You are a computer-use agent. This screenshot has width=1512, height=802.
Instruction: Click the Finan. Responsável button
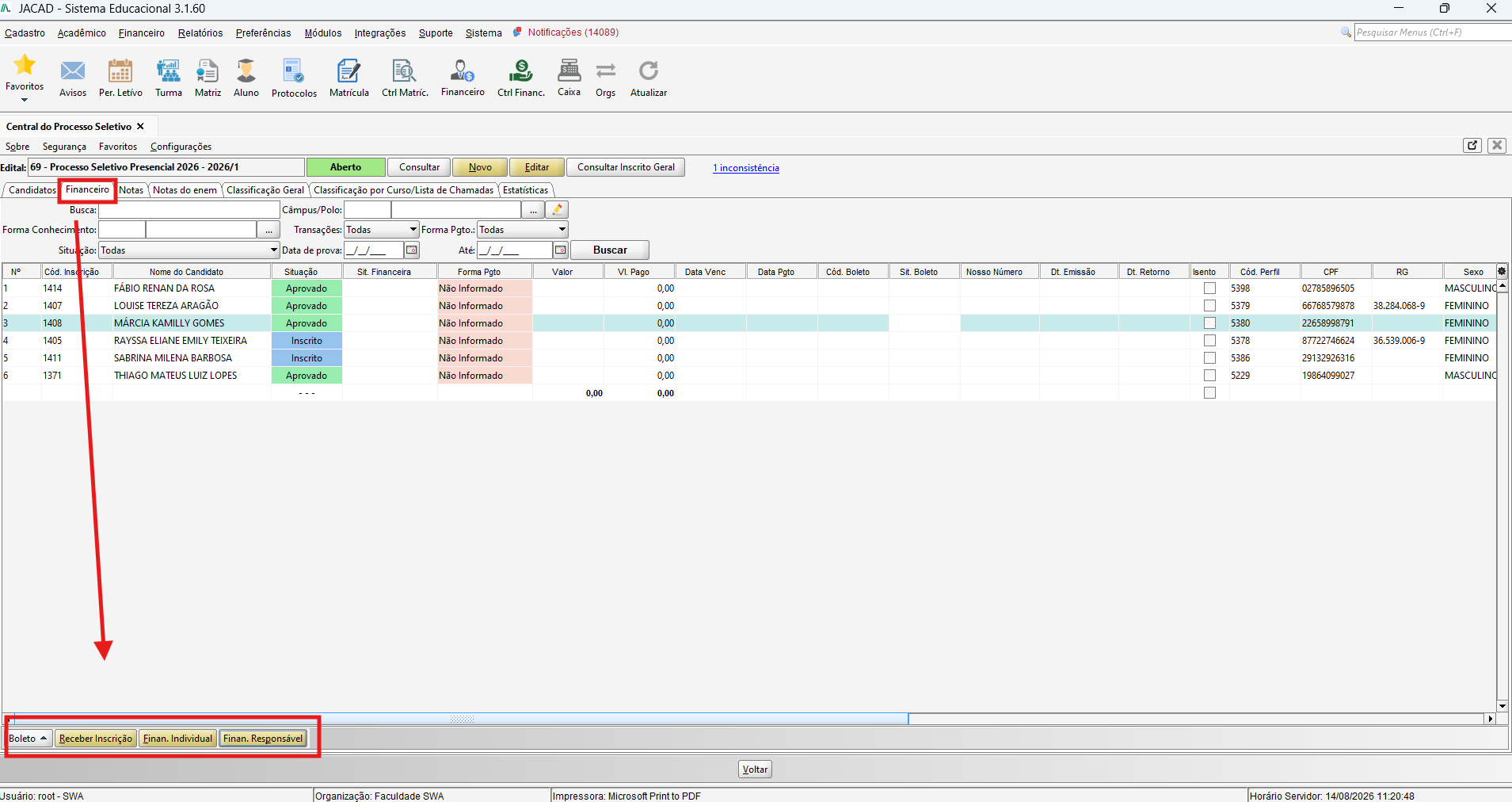click(263, 739)
